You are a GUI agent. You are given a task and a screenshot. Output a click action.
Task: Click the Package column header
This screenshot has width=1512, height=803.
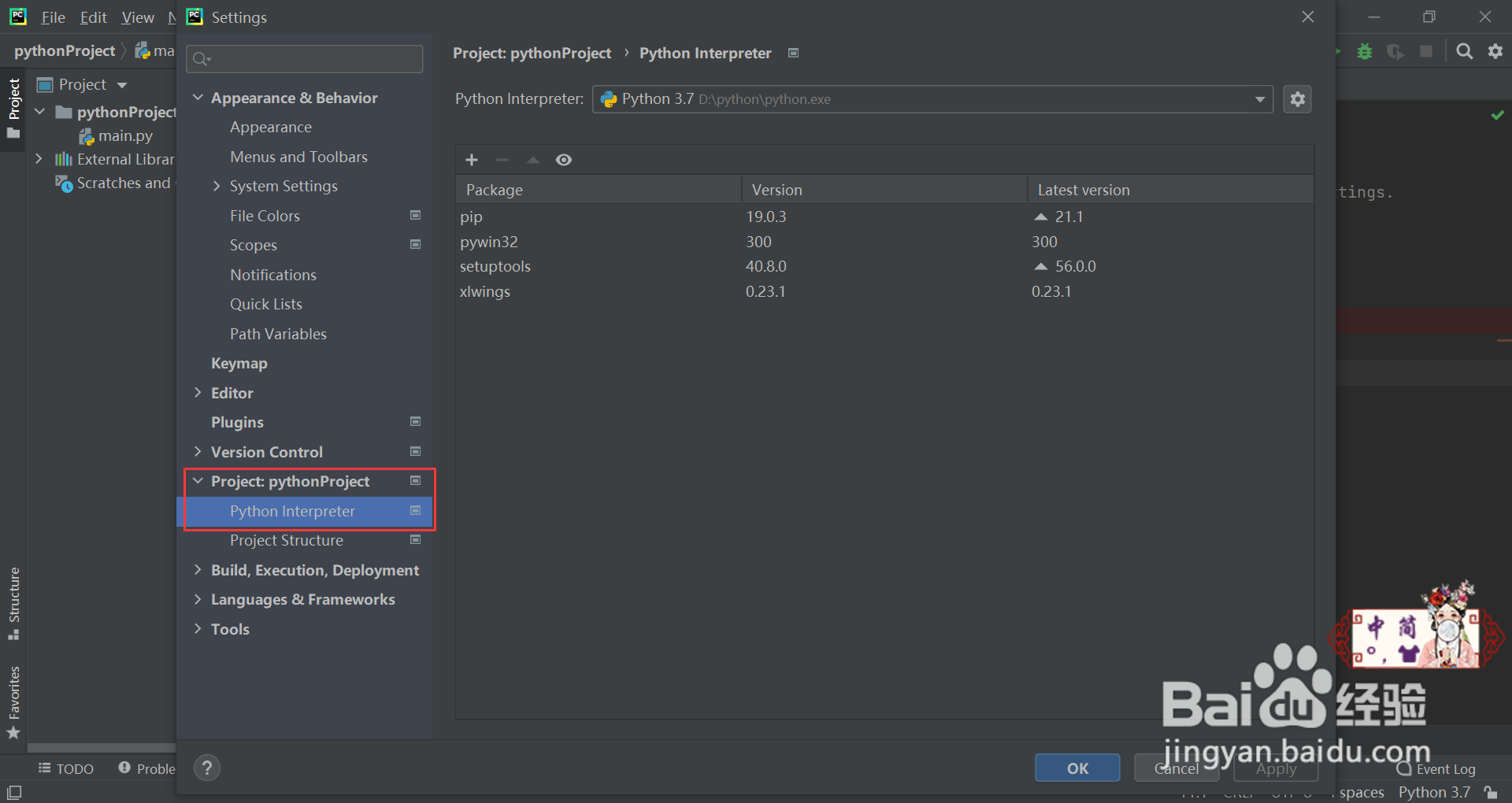[598, 190]
